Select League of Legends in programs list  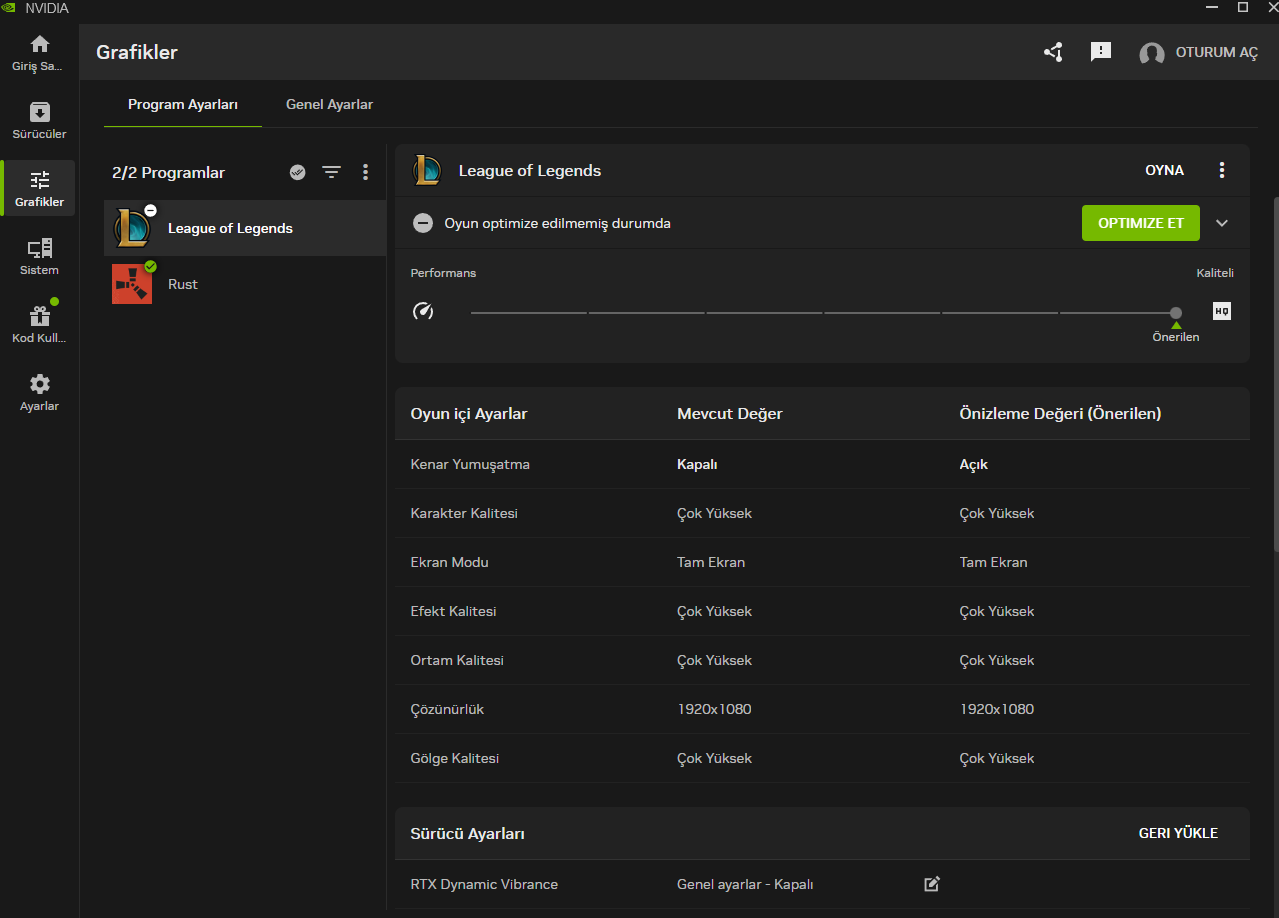tap(245, 228)
